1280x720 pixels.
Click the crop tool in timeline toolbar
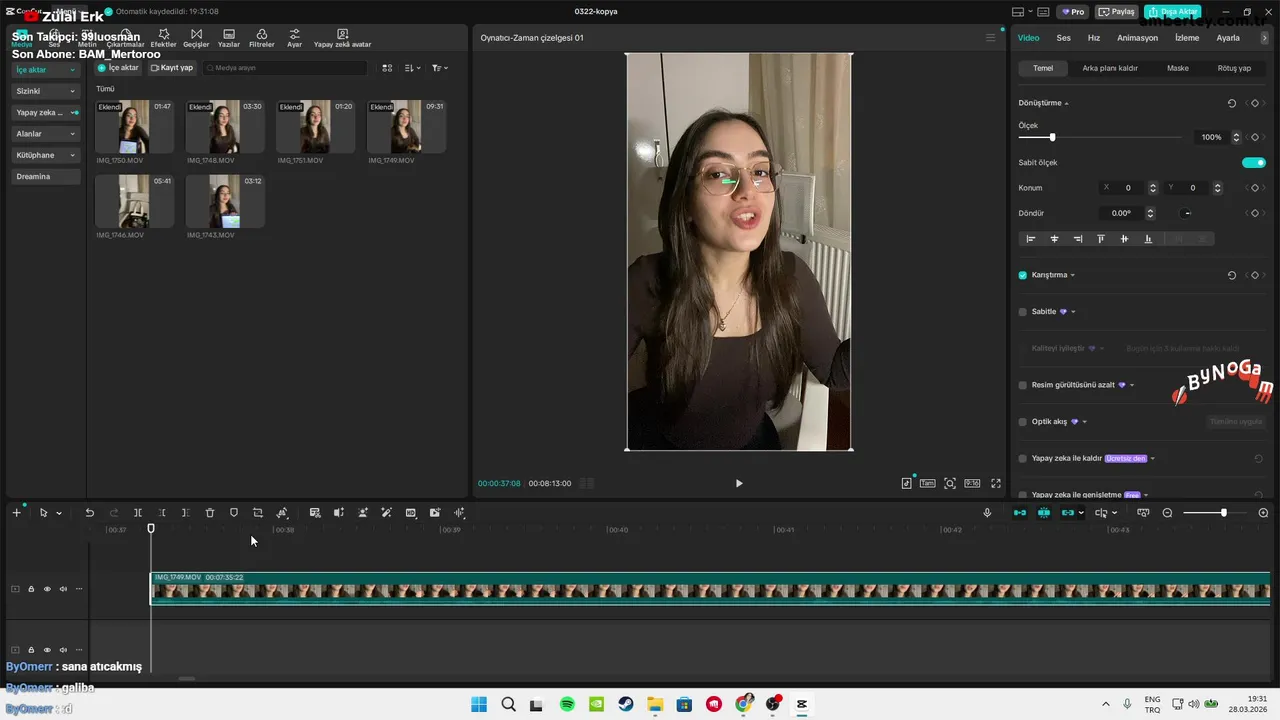[258, 513]
